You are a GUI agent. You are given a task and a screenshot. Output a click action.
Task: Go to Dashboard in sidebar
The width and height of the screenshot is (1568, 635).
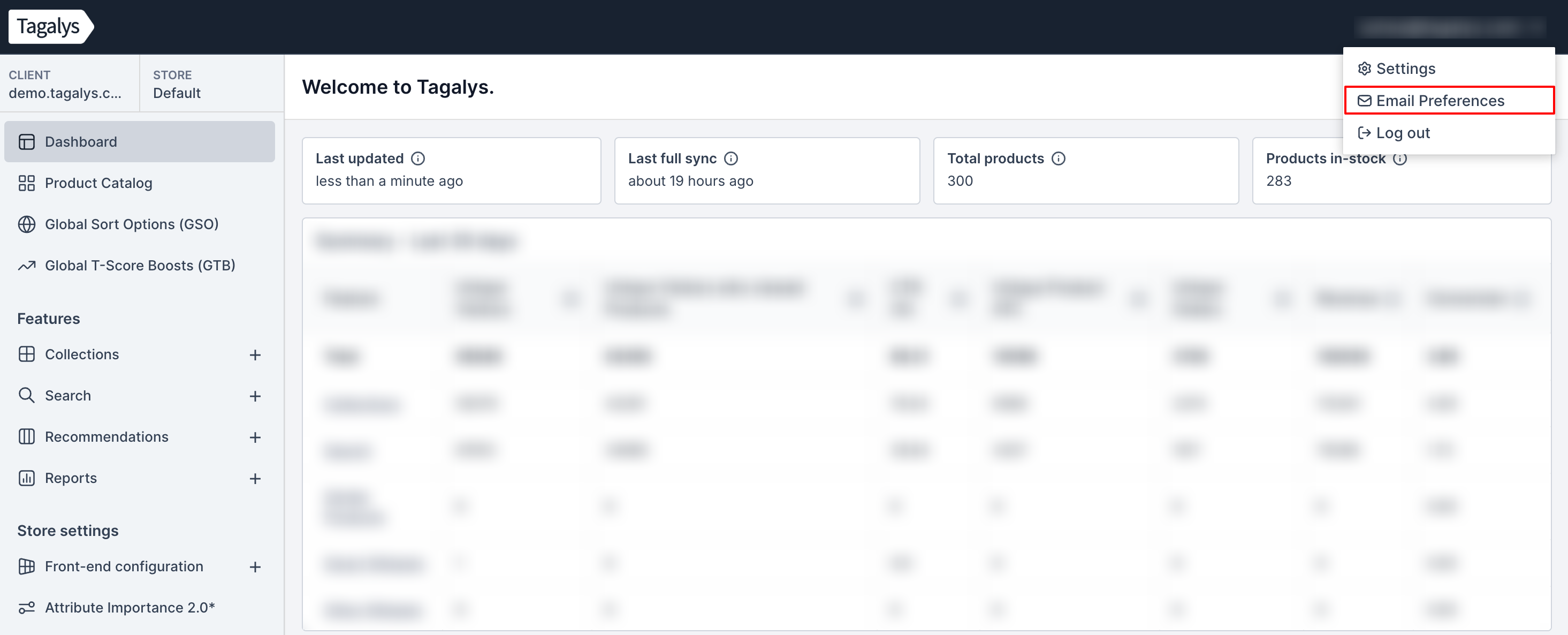139,142
